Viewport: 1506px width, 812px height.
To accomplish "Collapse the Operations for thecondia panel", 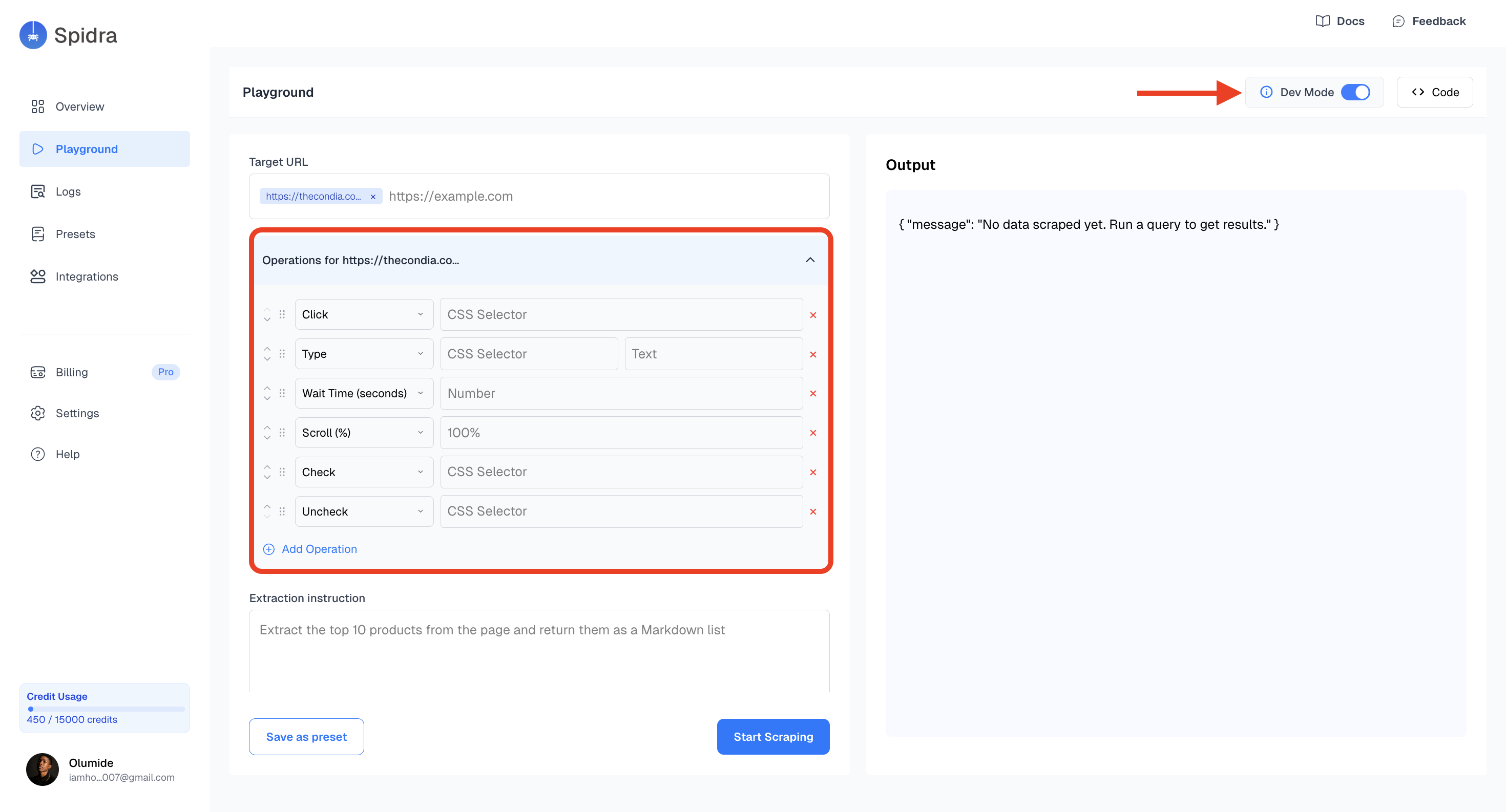I will click(x=810, y=260).
